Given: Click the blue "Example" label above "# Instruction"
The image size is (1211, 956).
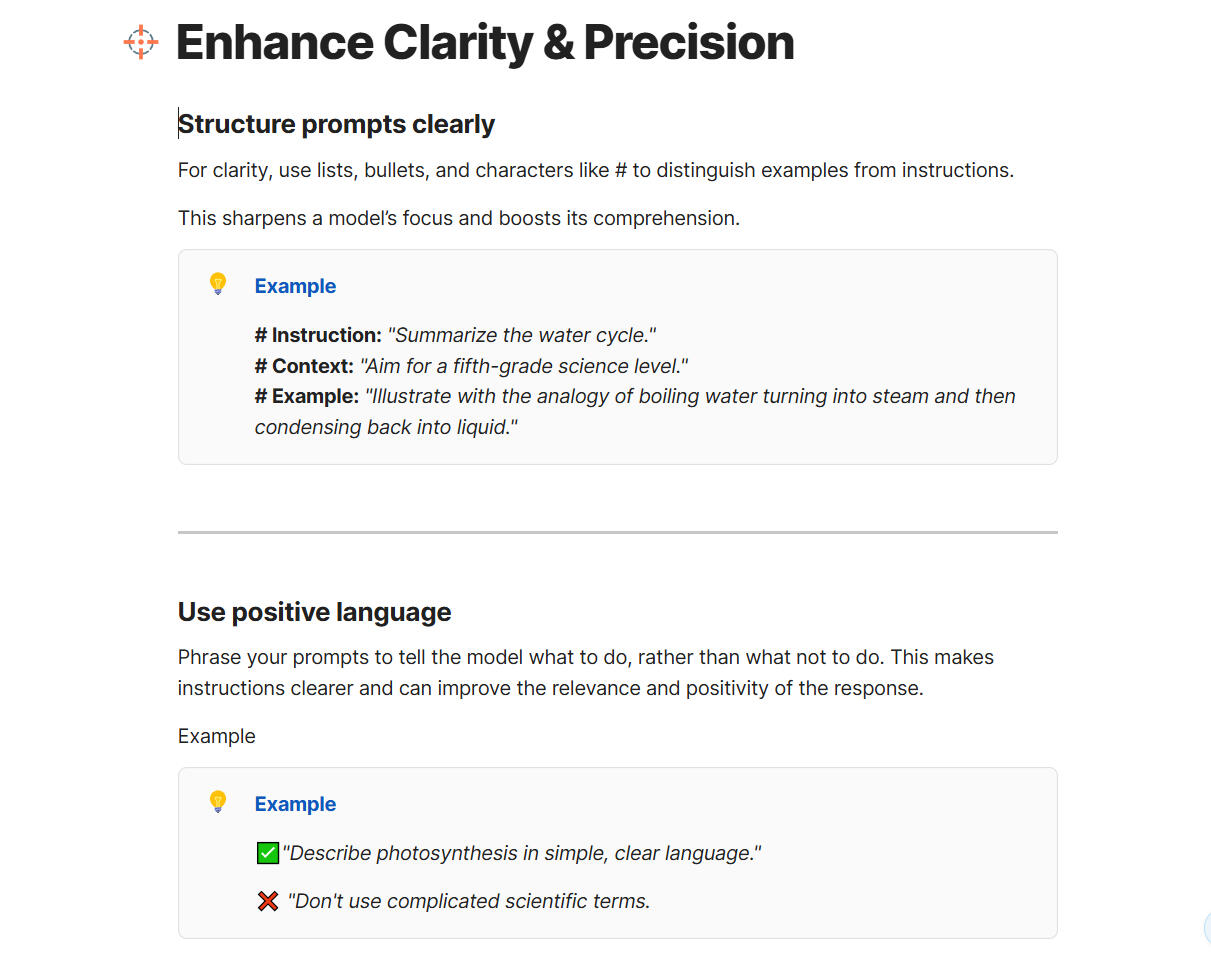Looking at the screenshot, I should click(295, 286).
